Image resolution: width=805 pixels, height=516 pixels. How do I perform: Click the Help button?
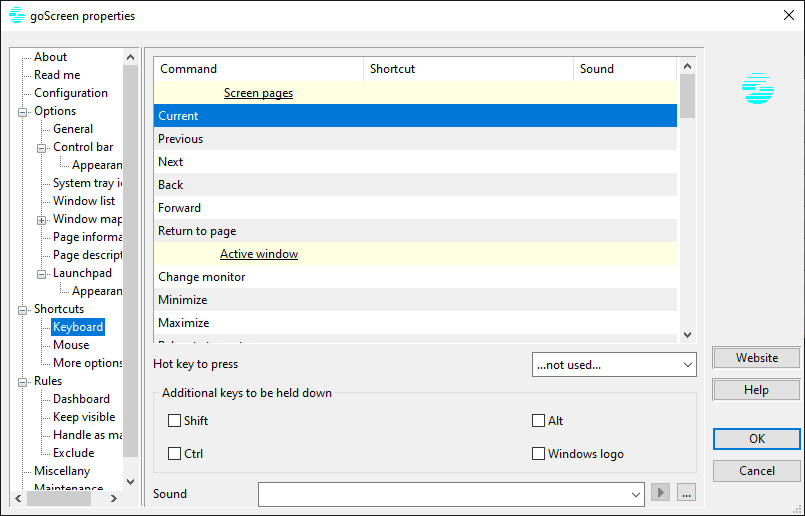pos(757,390)
